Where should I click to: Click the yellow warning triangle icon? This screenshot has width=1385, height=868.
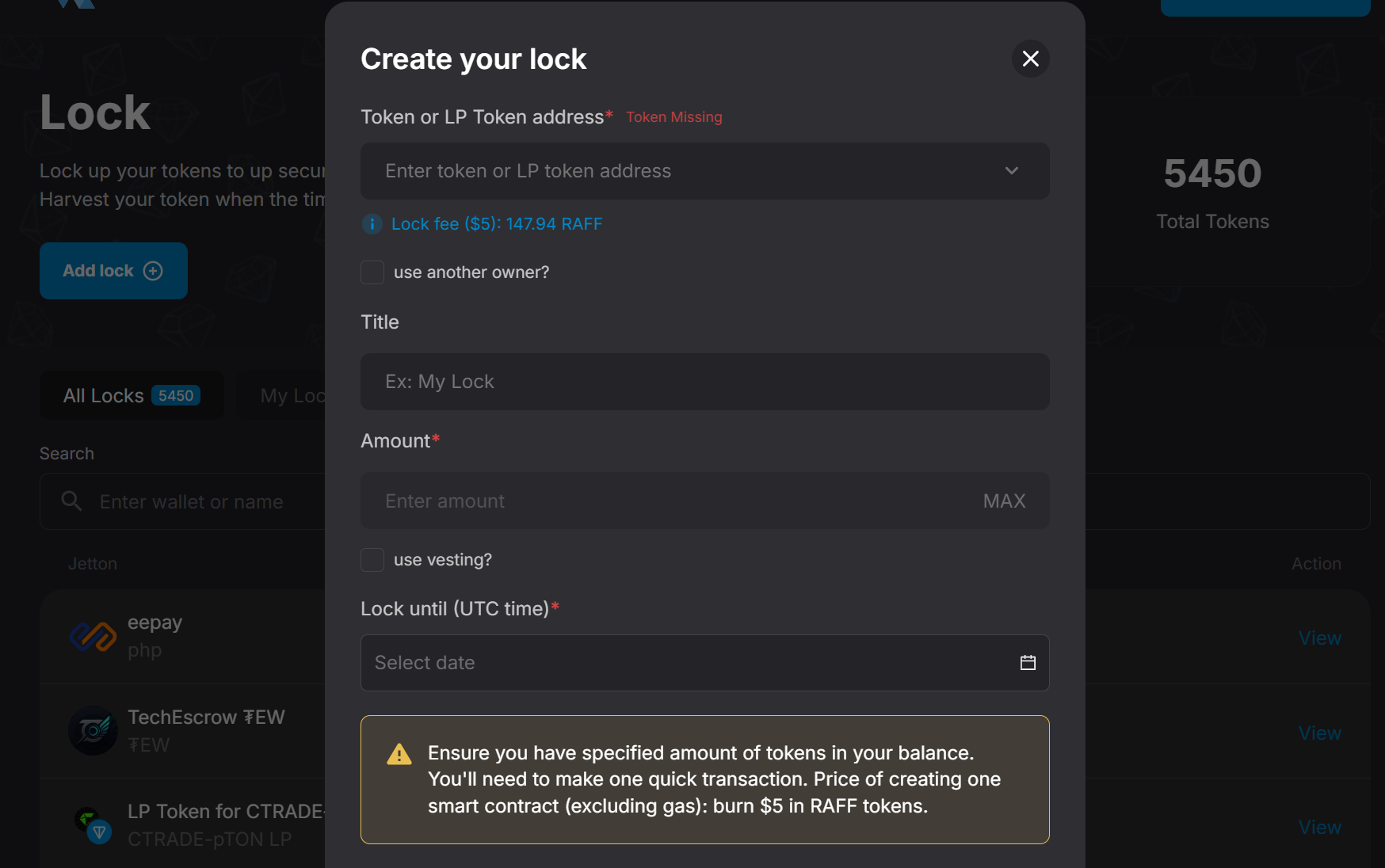[399, 754]
